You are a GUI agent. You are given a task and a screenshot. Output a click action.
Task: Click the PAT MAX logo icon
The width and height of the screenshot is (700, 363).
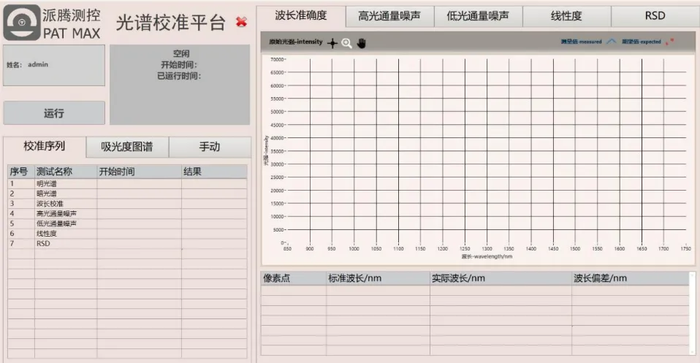coord(21,22)
